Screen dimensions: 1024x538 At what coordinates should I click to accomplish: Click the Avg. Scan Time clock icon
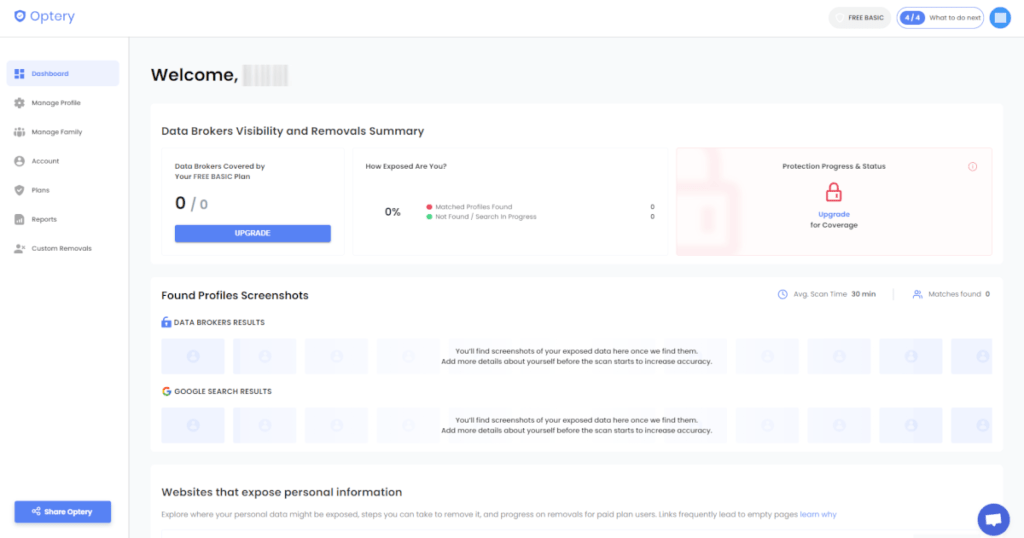783,294
